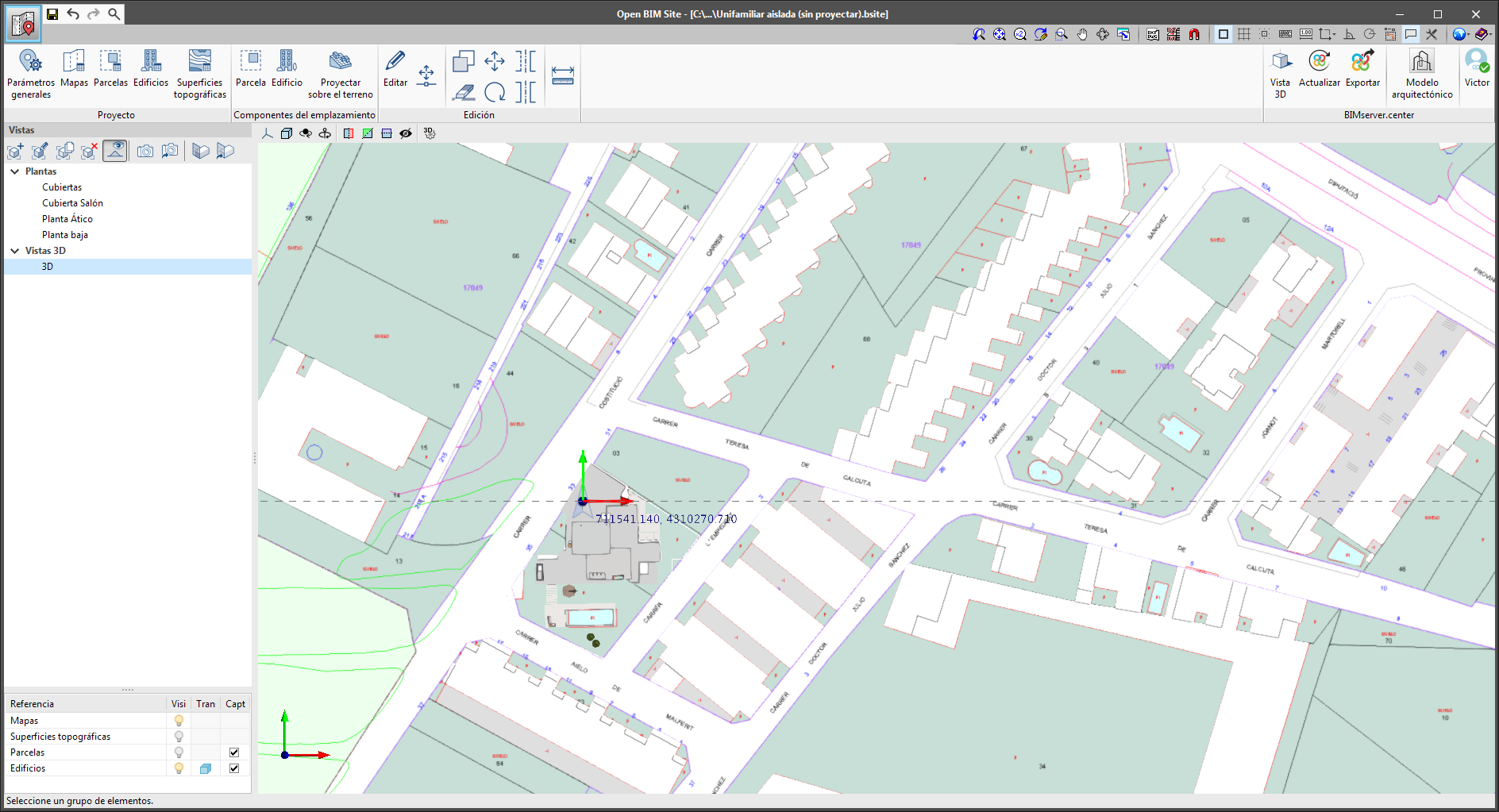Select the Planta baja view
Screen dimensions: 1499x812
(65, 235)
